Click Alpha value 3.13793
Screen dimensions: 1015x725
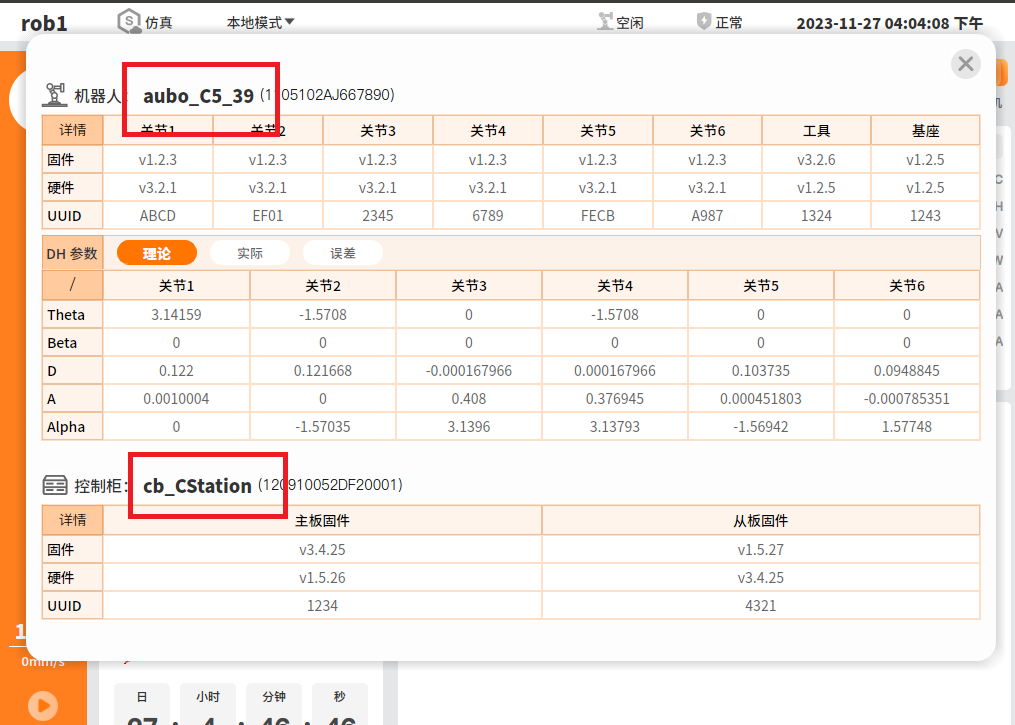[x=615, y=427]
